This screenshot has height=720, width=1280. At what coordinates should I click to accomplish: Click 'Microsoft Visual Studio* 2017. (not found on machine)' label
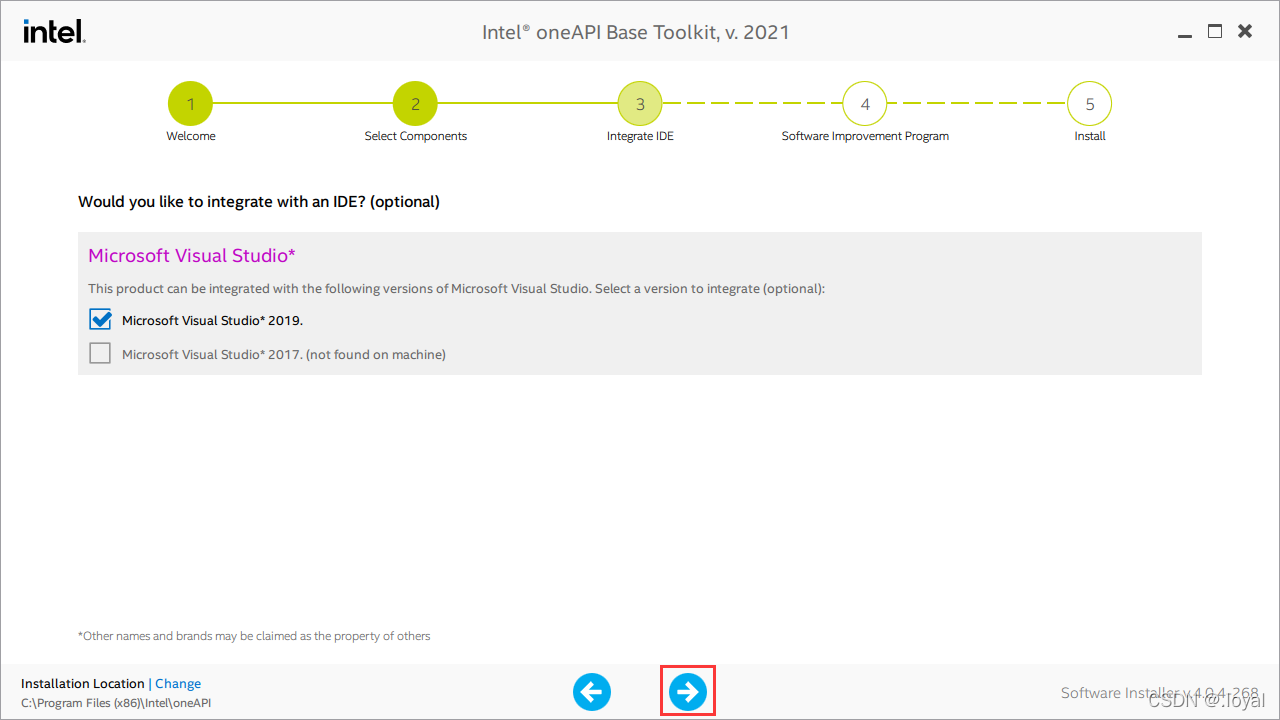[x=284, y=355]
